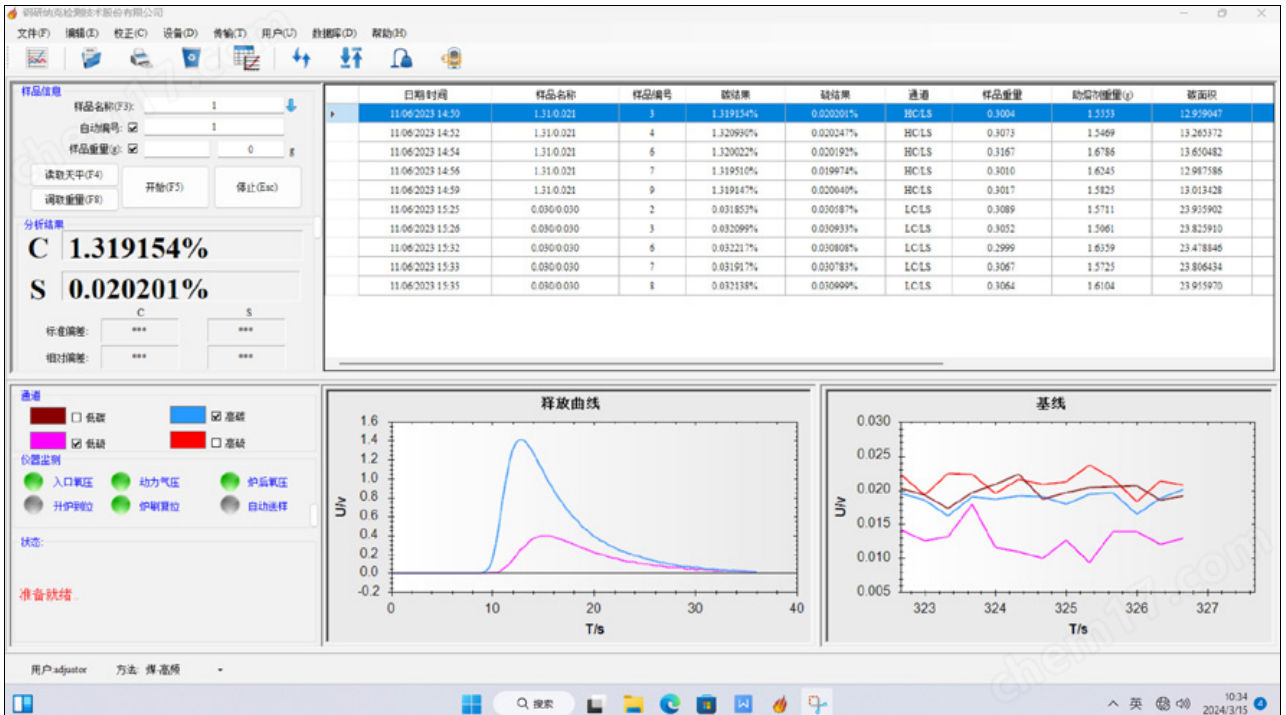Screen dimensions: 1286x715
Task: Click the 碳结果 column header
Action: 735,94
